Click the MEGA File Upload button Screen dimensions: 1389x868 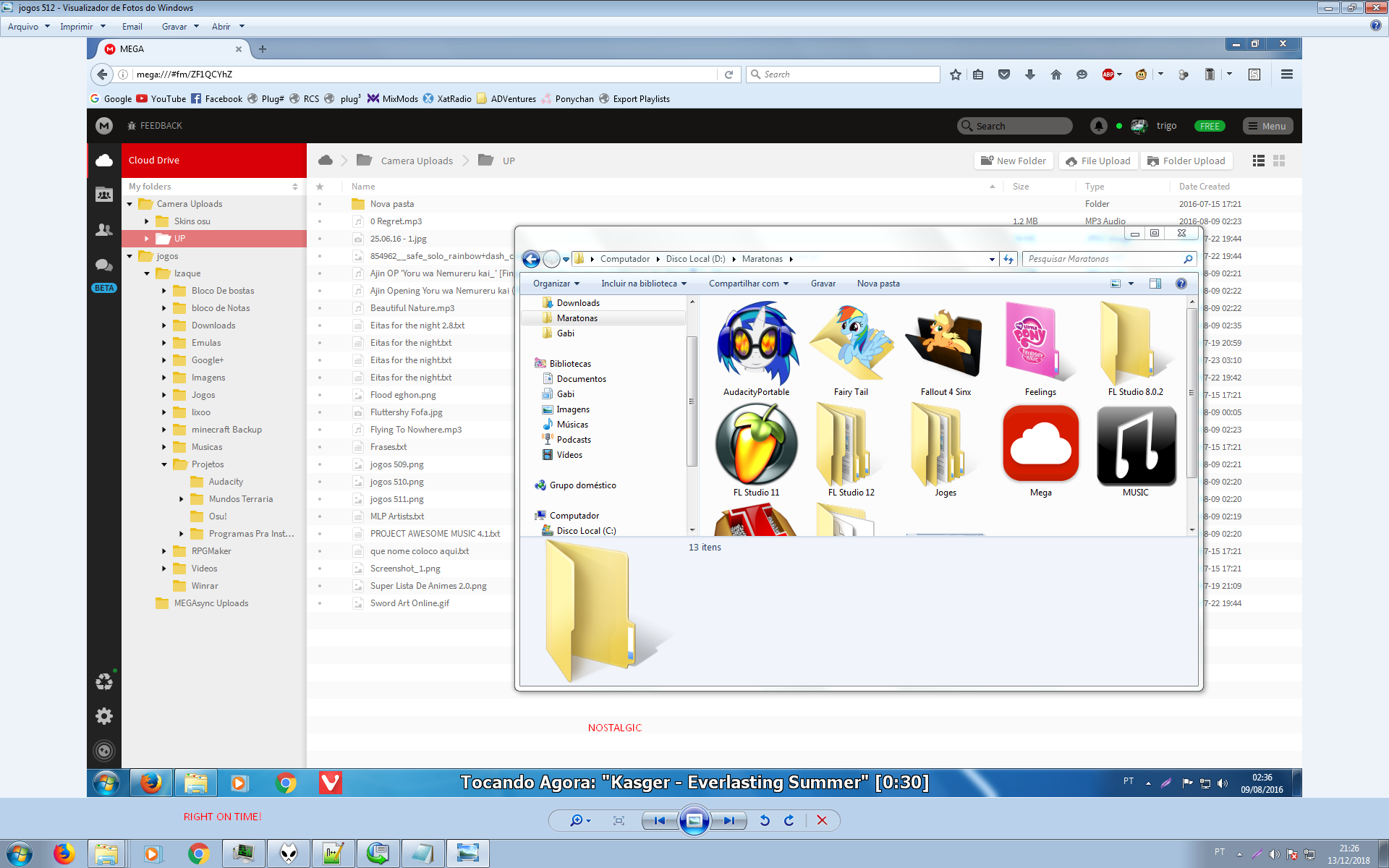click(x=1098, y=161)
